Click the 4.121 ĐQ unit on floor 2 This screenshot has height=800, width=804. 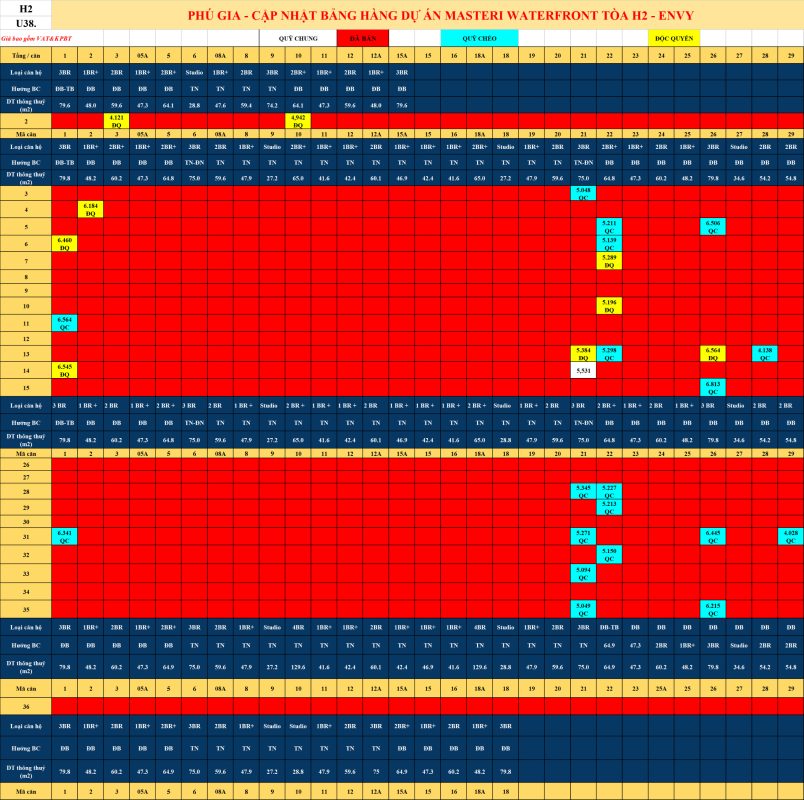pos(116,120)
